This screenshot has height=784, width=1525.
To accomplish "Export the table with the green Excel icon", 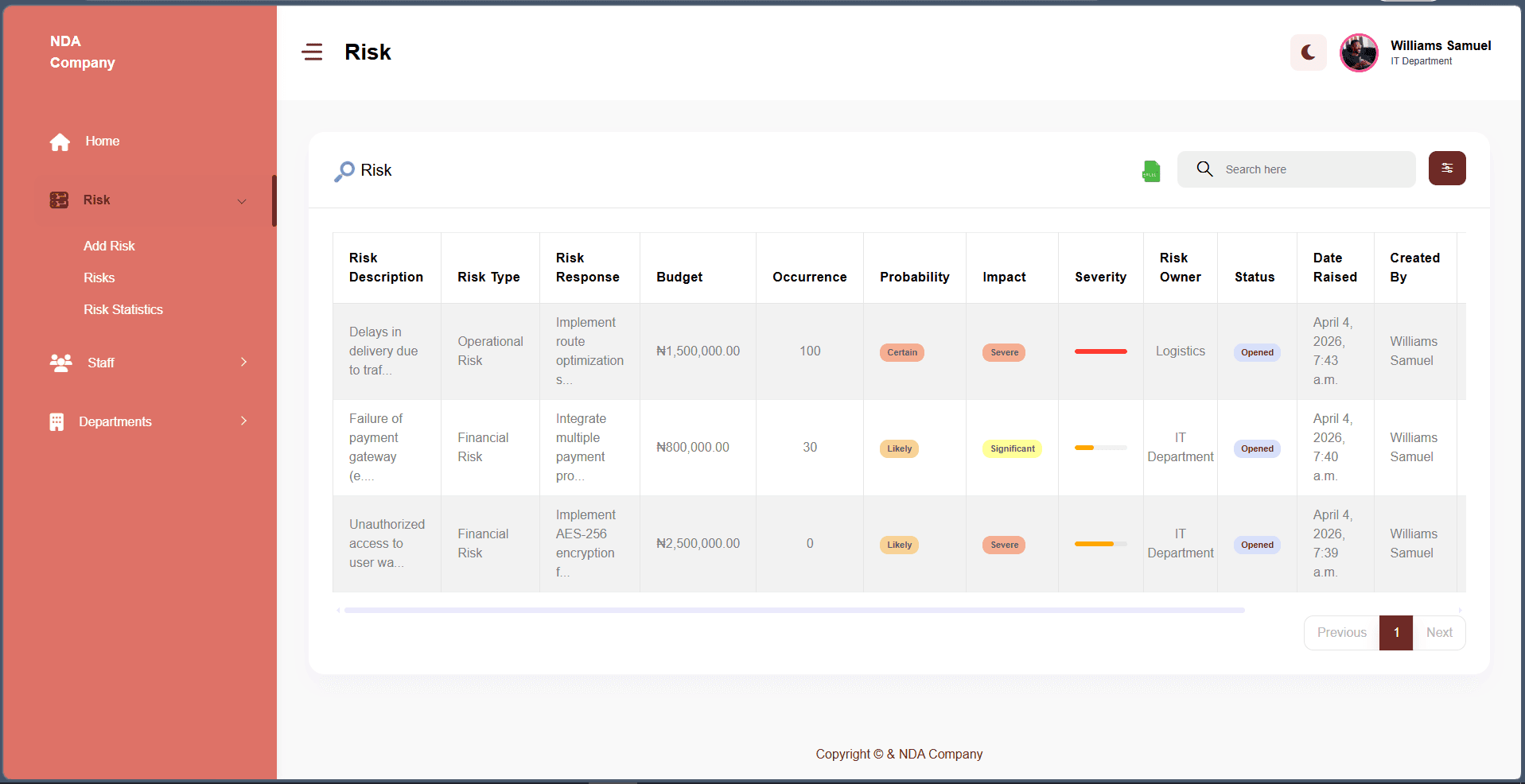I will coord(1151,171).
